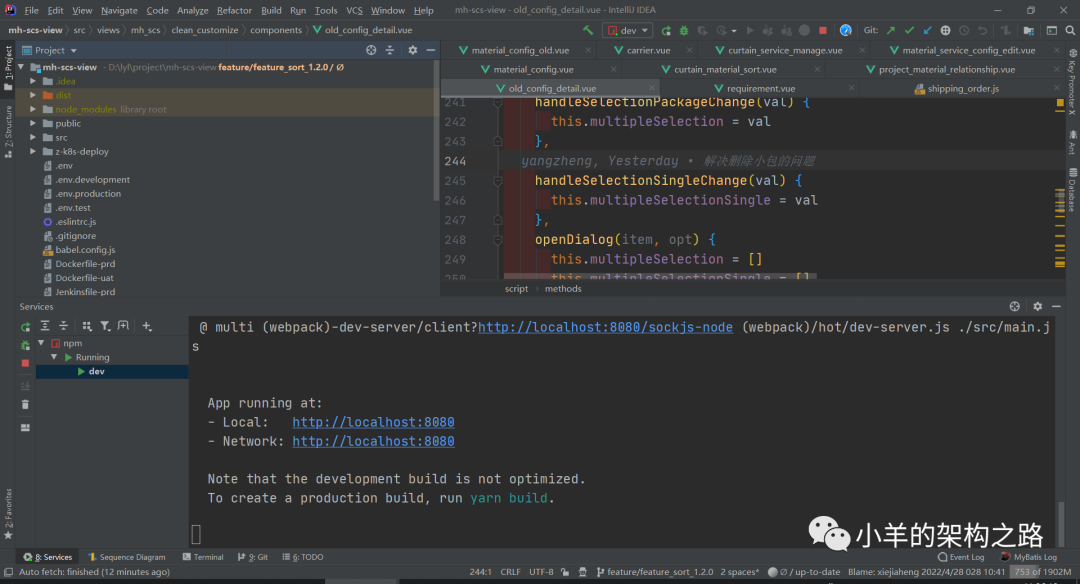Screen dimensions: 1080x584
Task: Switch to requirement.vue tab
Action: click(760, 88)
